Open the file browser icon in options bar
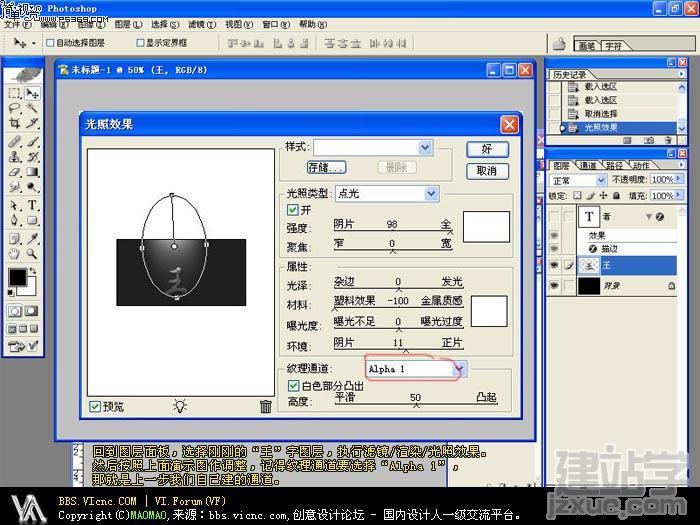This screenshot has width=700, height=525. coord(559,44)
